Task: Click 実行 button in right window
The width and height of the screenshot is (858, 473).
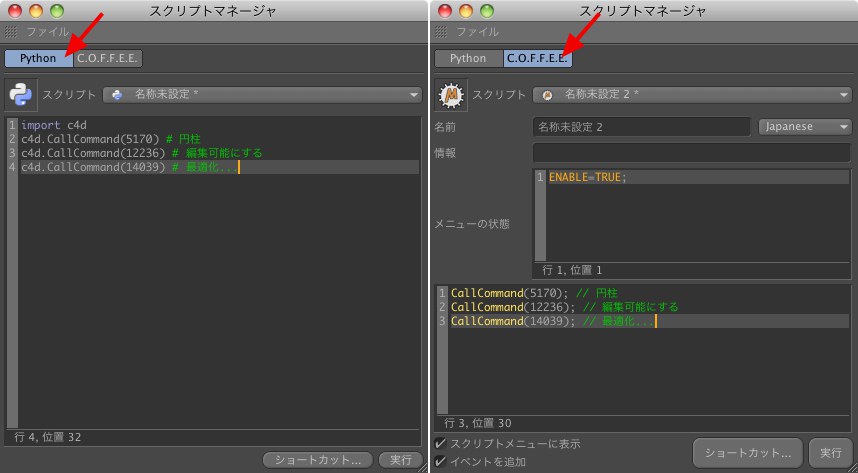Action: coord(831,453)
